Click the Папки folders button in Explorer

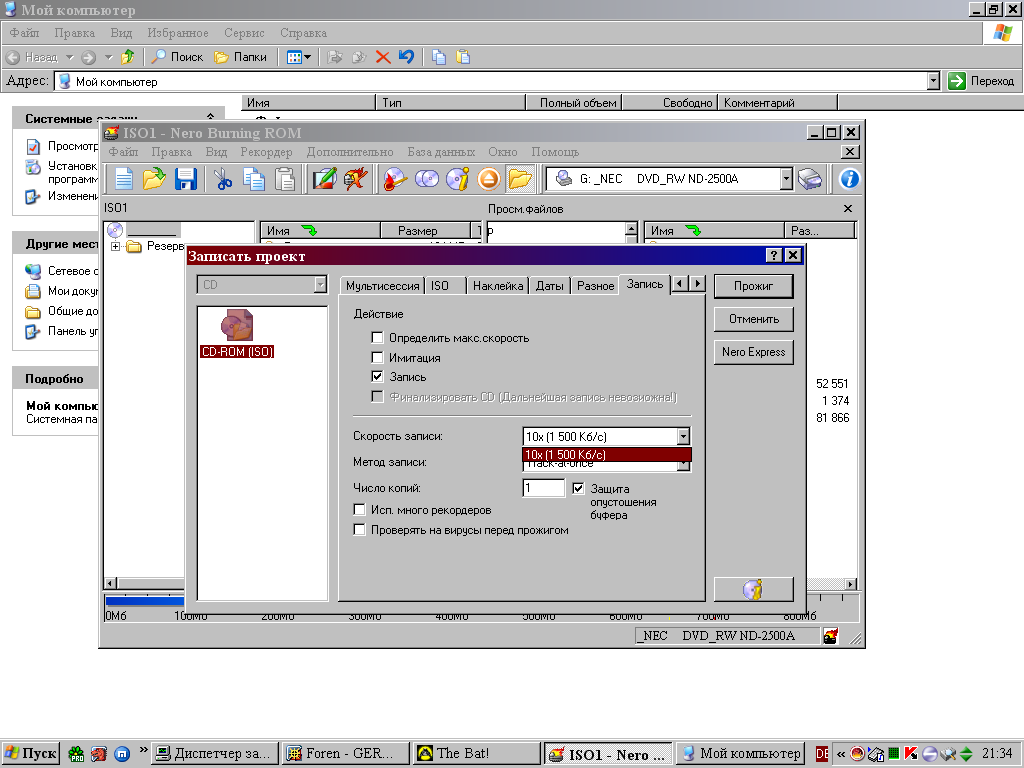pos(240,57)
